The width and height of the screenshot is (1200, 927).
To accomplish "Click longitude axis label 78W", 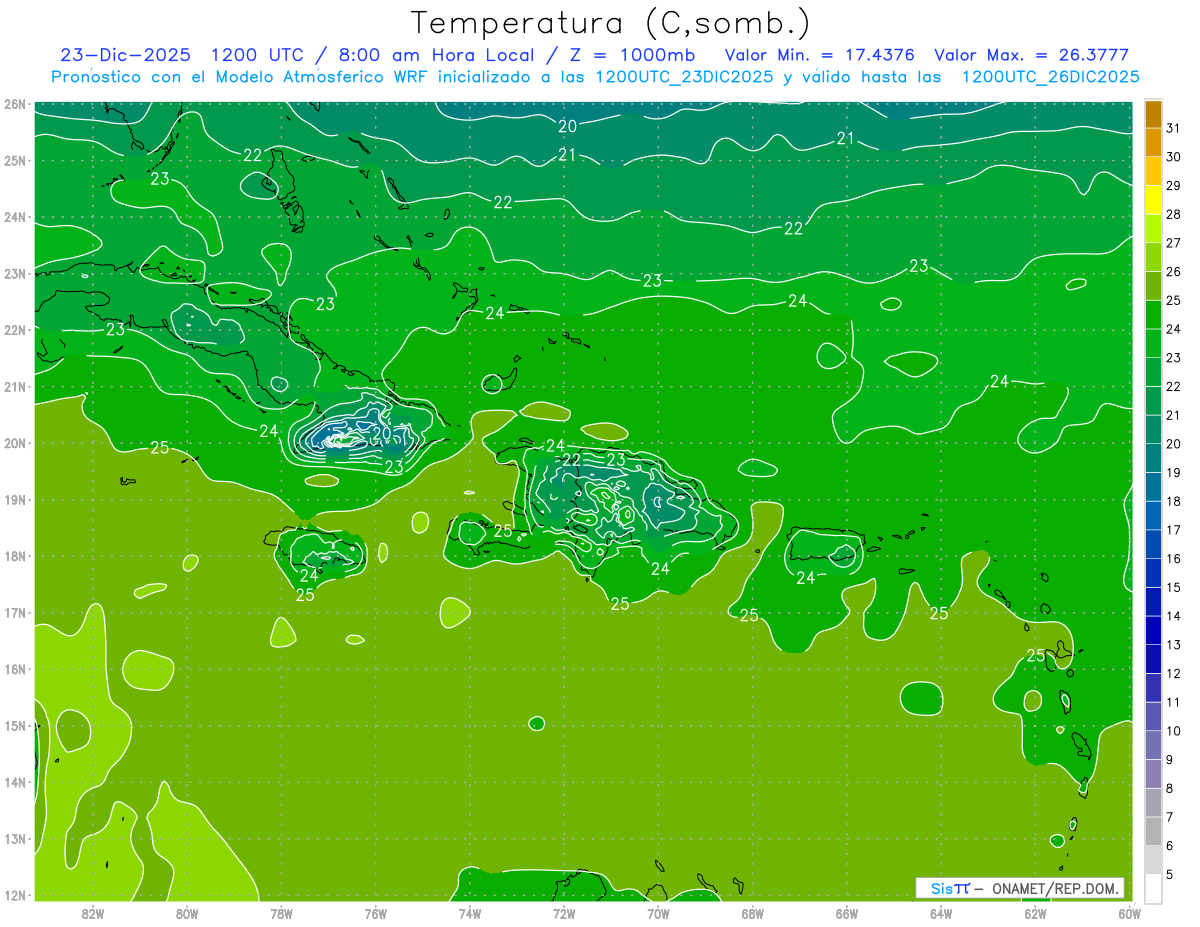I will (281, 914).
